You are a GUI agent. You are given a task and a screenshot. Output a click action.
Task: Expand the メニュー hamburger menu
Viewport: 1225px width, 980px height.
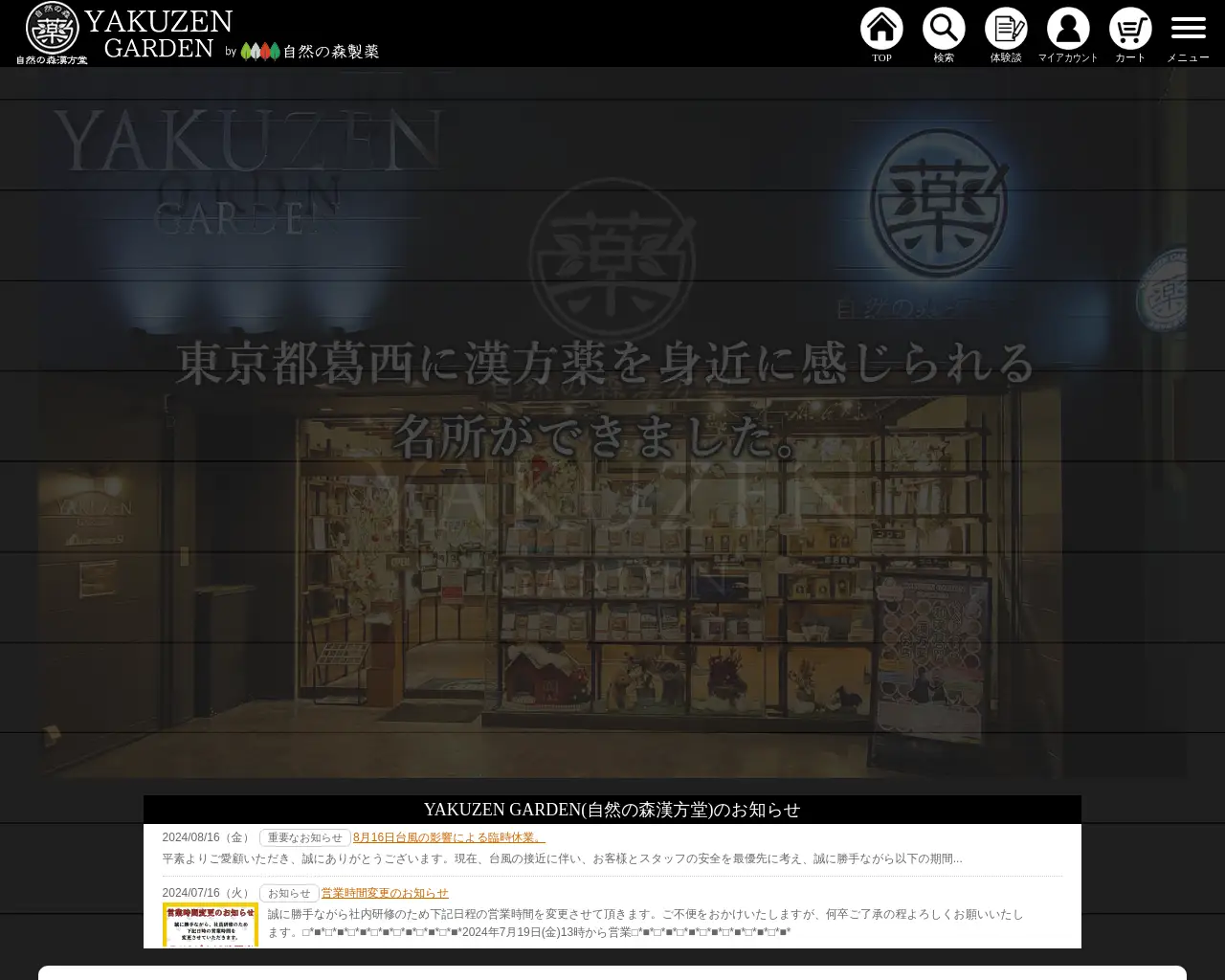pyautogui.click(x=1188, y=35)
